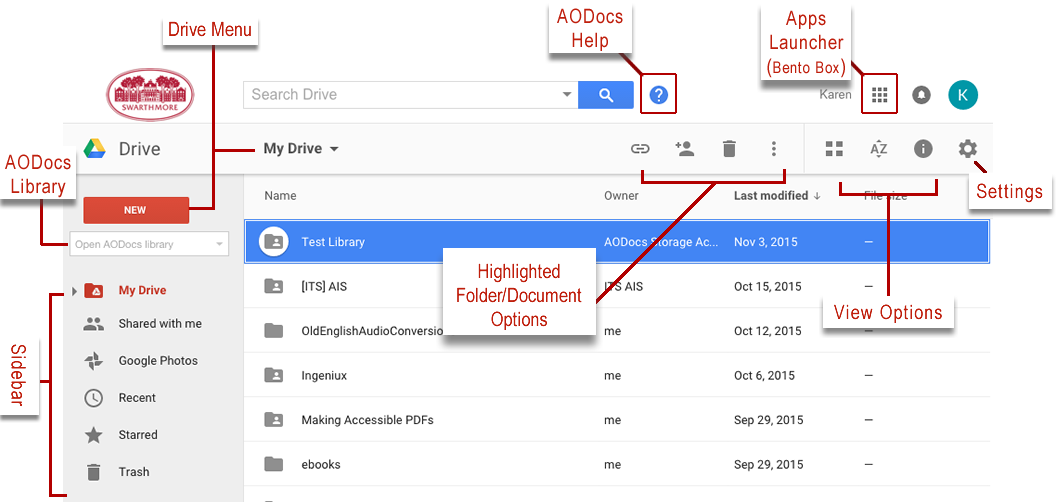The image size is (1056, 502).
Task: Open Google Photos in sidebar
Action: click(158, 361)
